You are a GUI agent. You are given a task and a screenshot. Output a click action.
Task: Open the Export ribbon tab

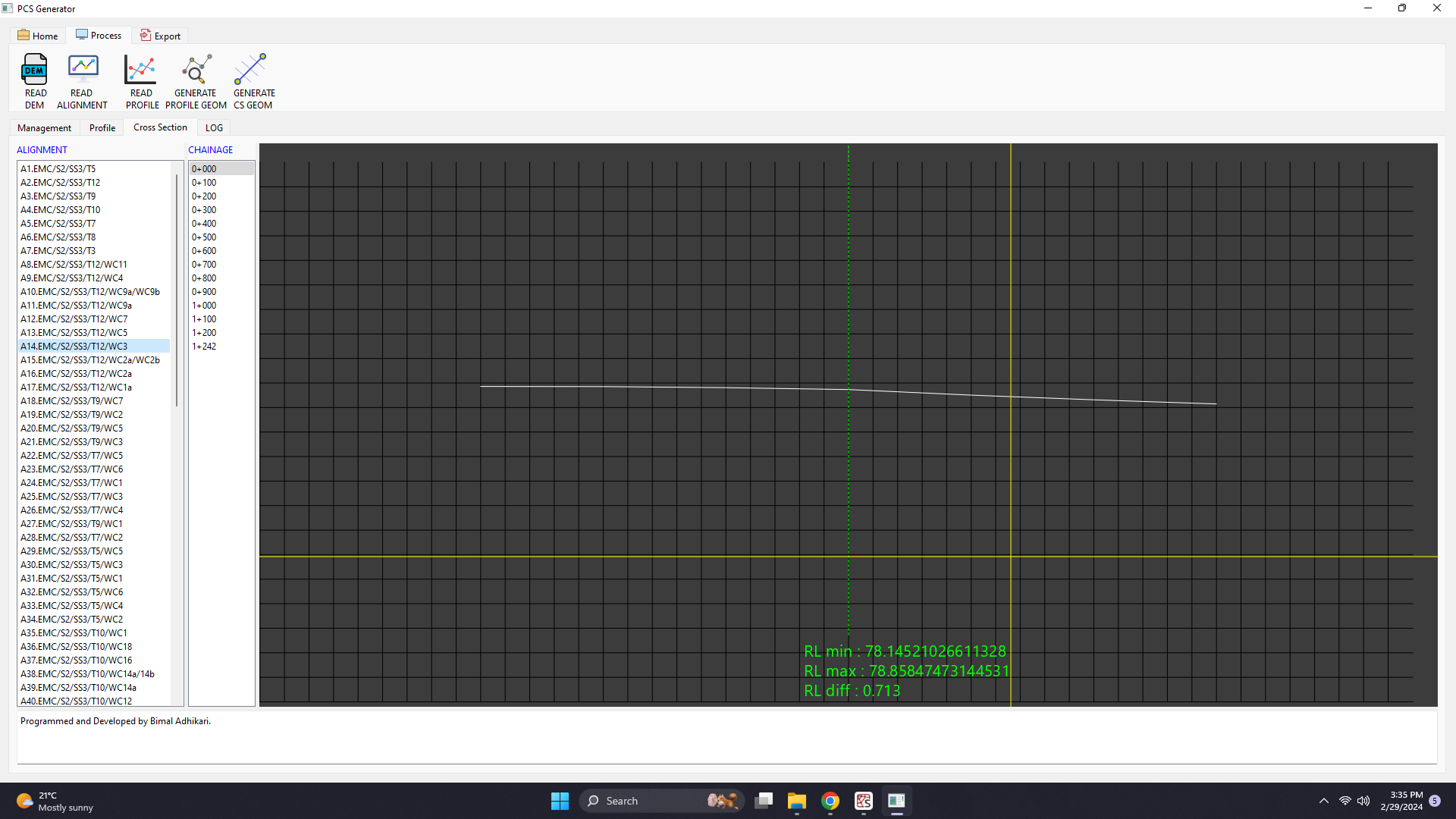pos(160,36)
